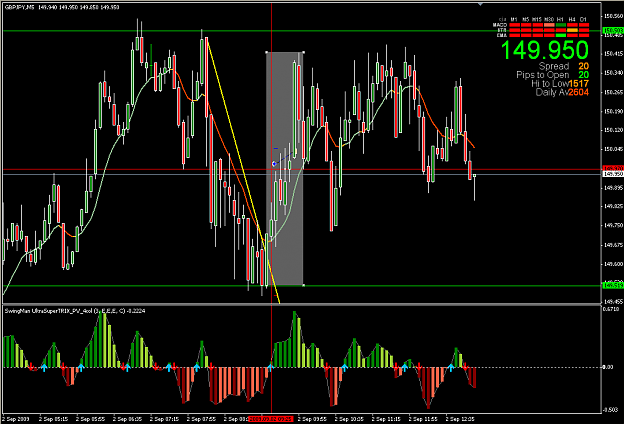The image size is (625, 425).
Task: Click the red 149.970 price label
Action: pos(613,169)
